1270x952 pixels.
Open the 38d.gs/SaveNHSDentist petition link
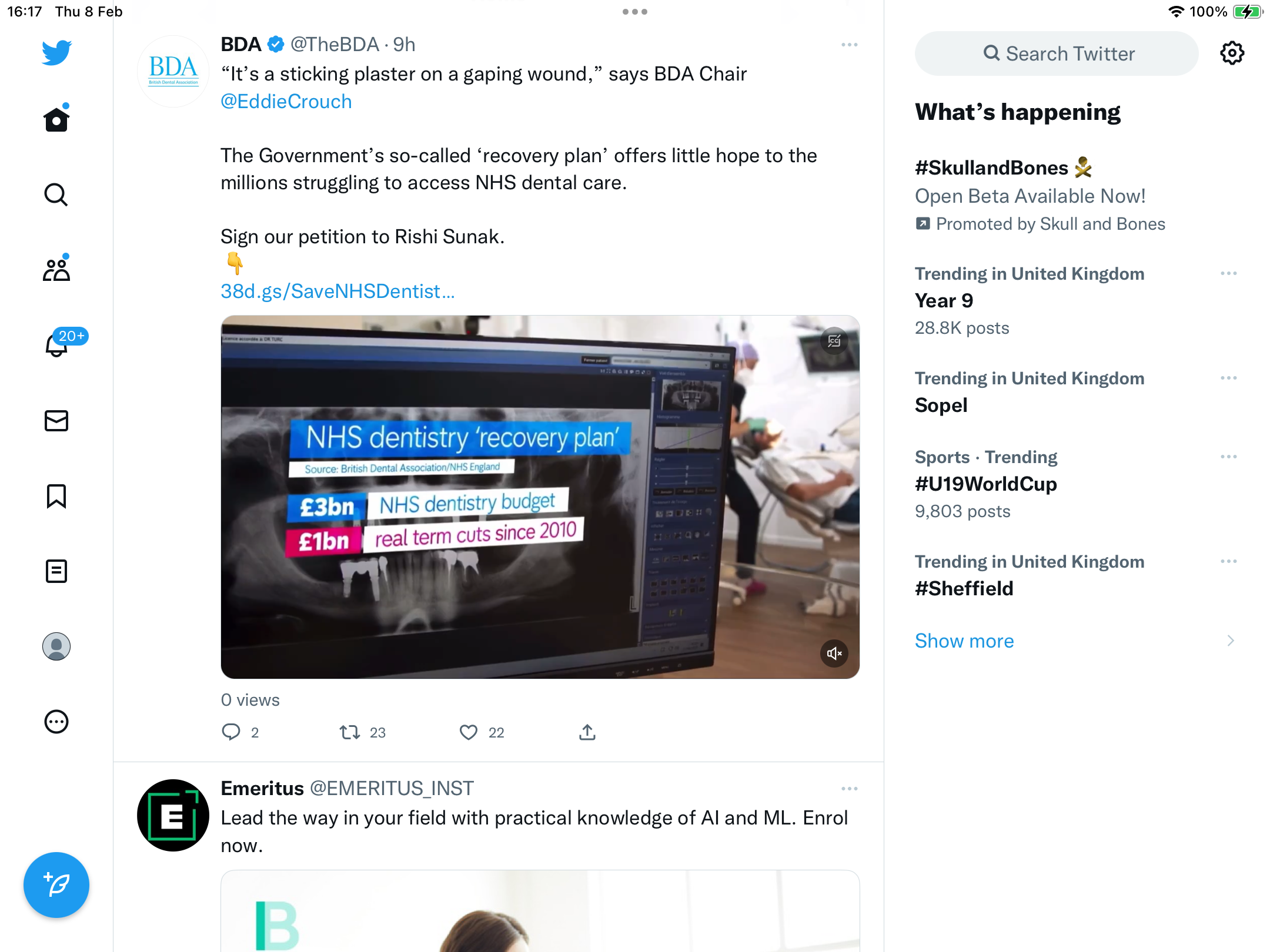337,291
